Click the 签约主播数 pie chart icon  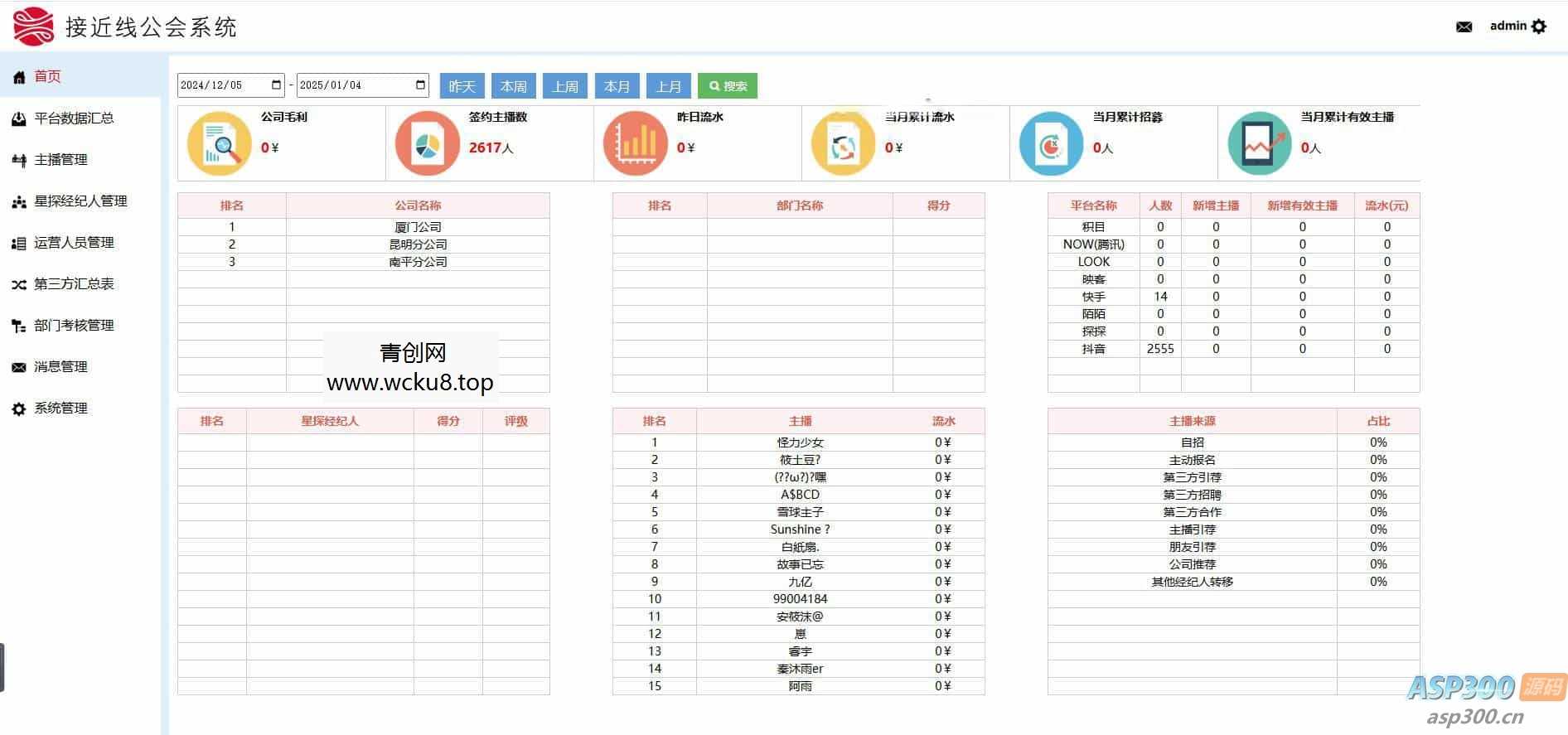[427, 144]
